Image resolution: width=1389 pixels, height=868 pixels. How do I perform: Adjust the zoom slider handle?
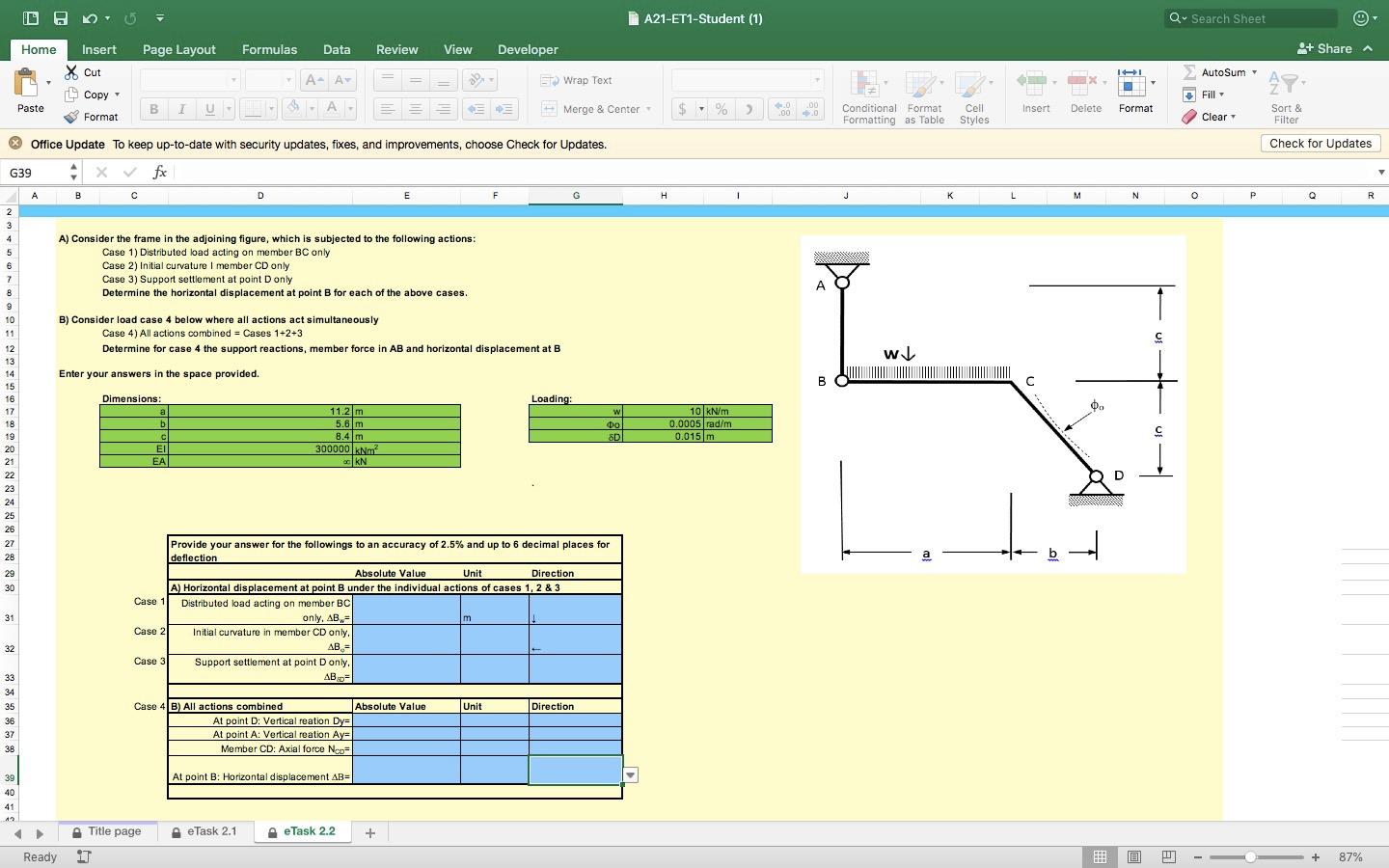click(1250, 856)
